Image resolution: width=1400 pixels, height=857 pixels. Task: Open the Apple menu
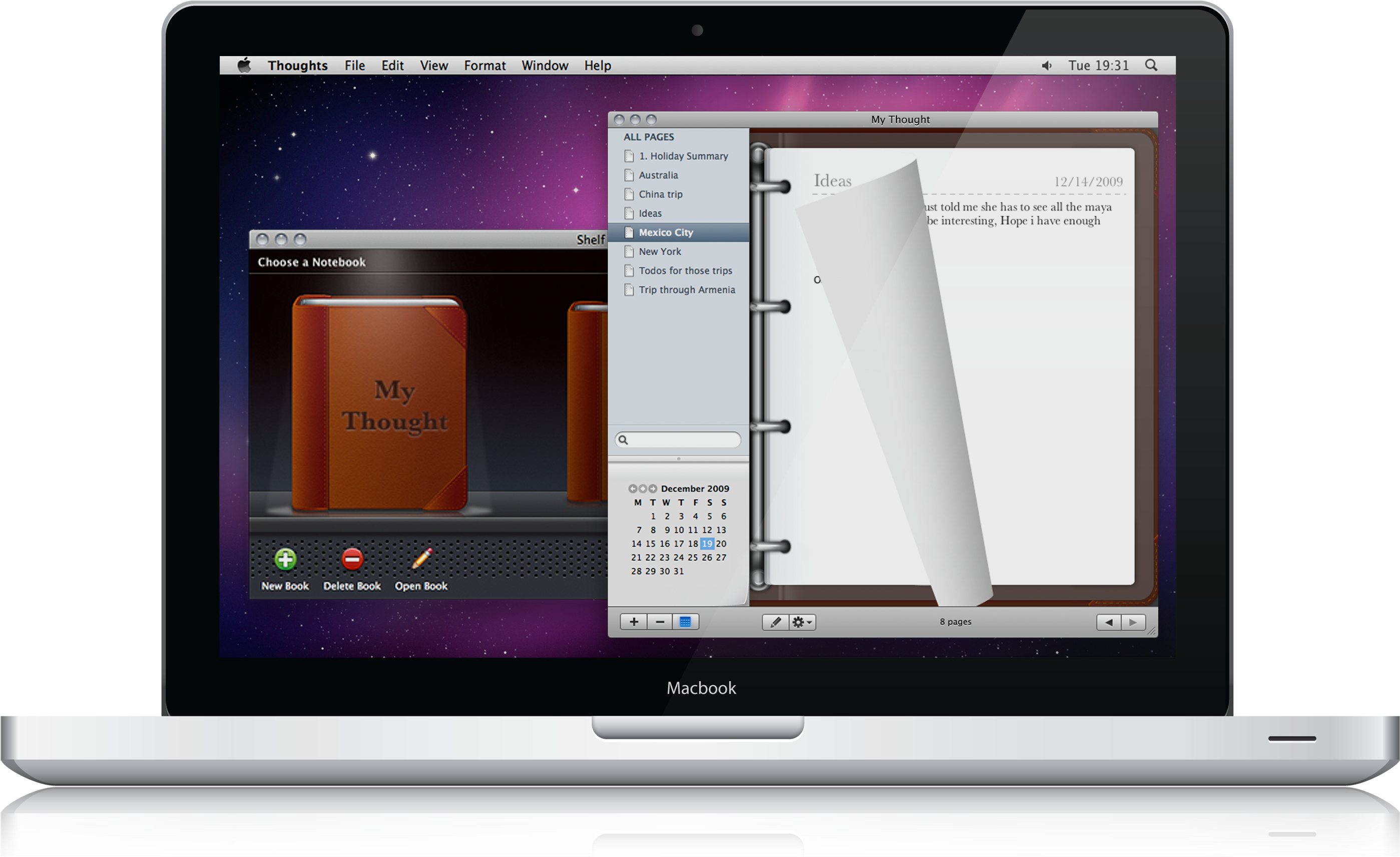[x=244, y=65]
